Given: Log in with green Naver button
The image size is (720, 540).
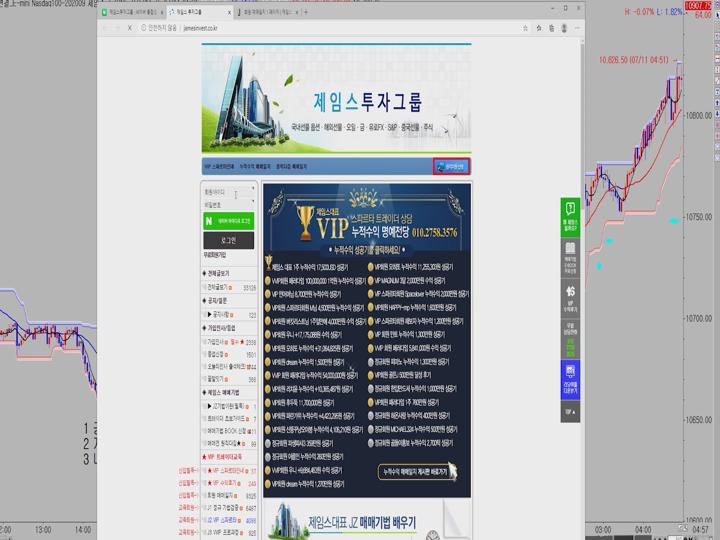Looking at the screenshot, I should 229,221.
